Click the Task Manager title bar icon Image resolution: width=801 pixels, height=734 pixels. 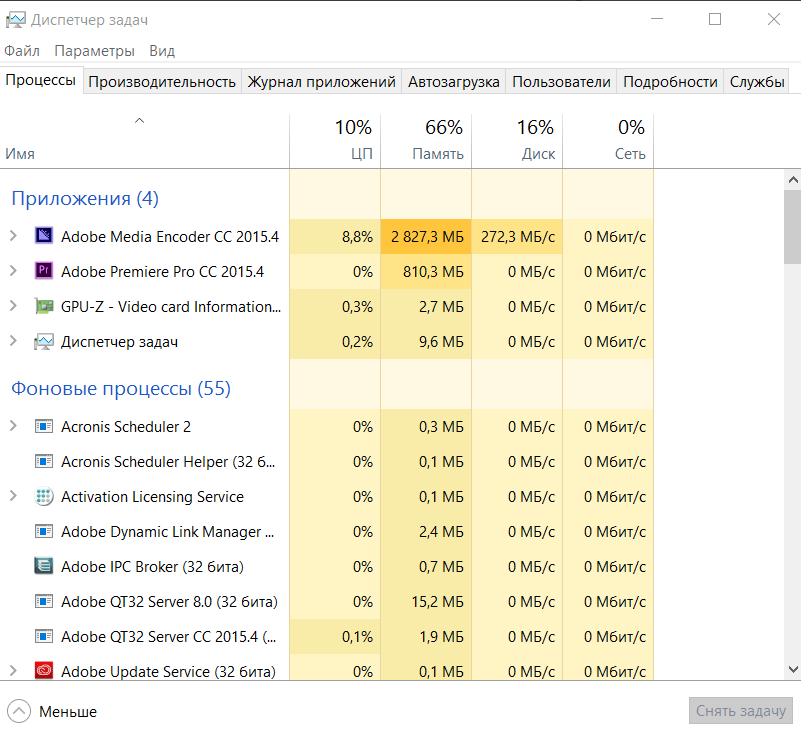point(15,20)
